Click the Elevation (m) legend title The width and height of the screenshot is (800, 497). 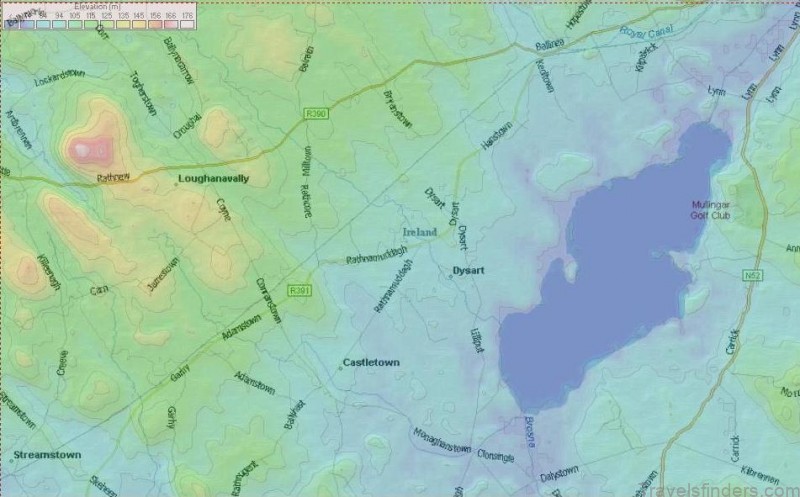[x=97, y=7]
